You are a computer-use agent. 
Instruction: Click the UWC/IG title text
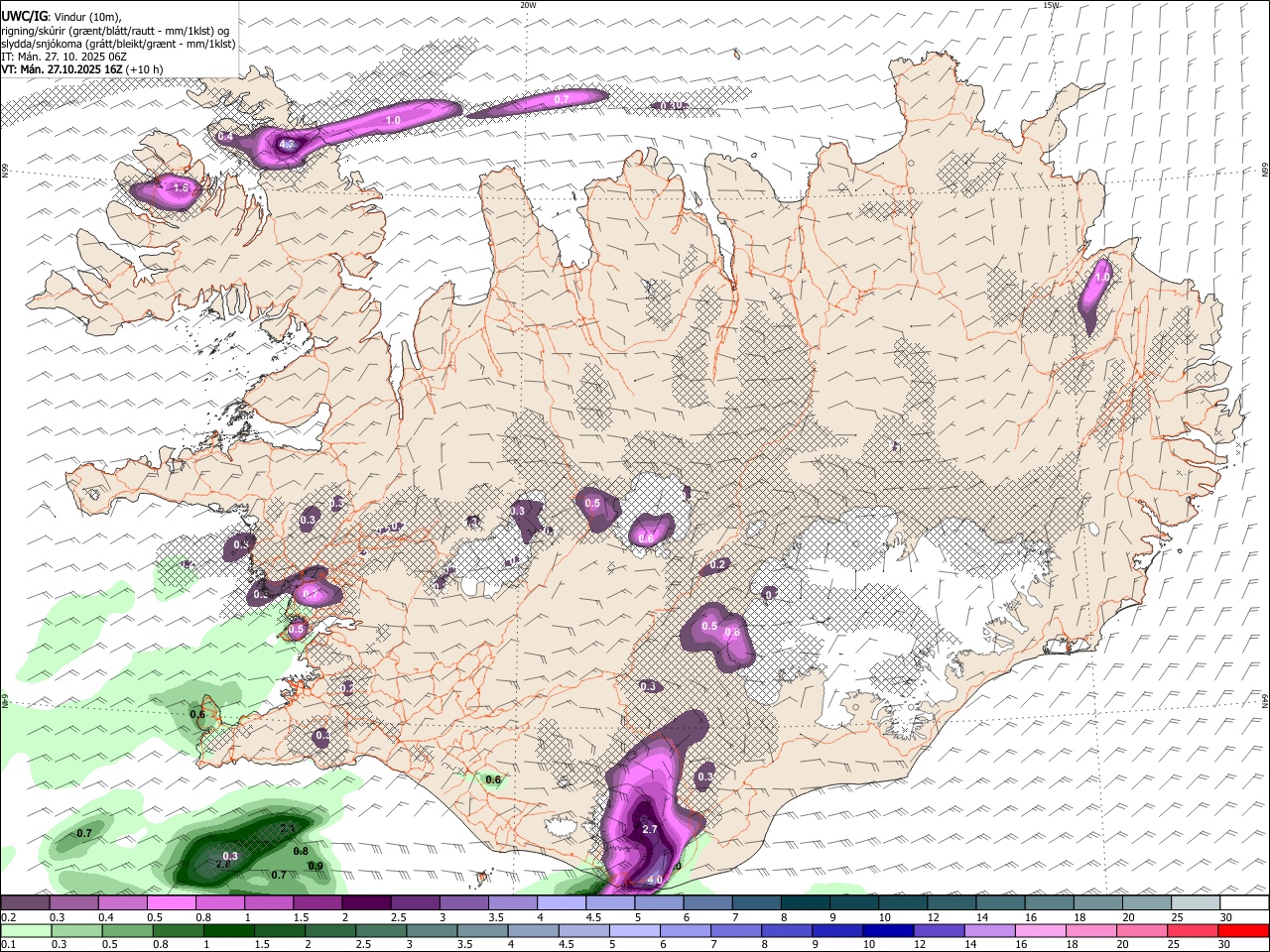tap(23, 15)
